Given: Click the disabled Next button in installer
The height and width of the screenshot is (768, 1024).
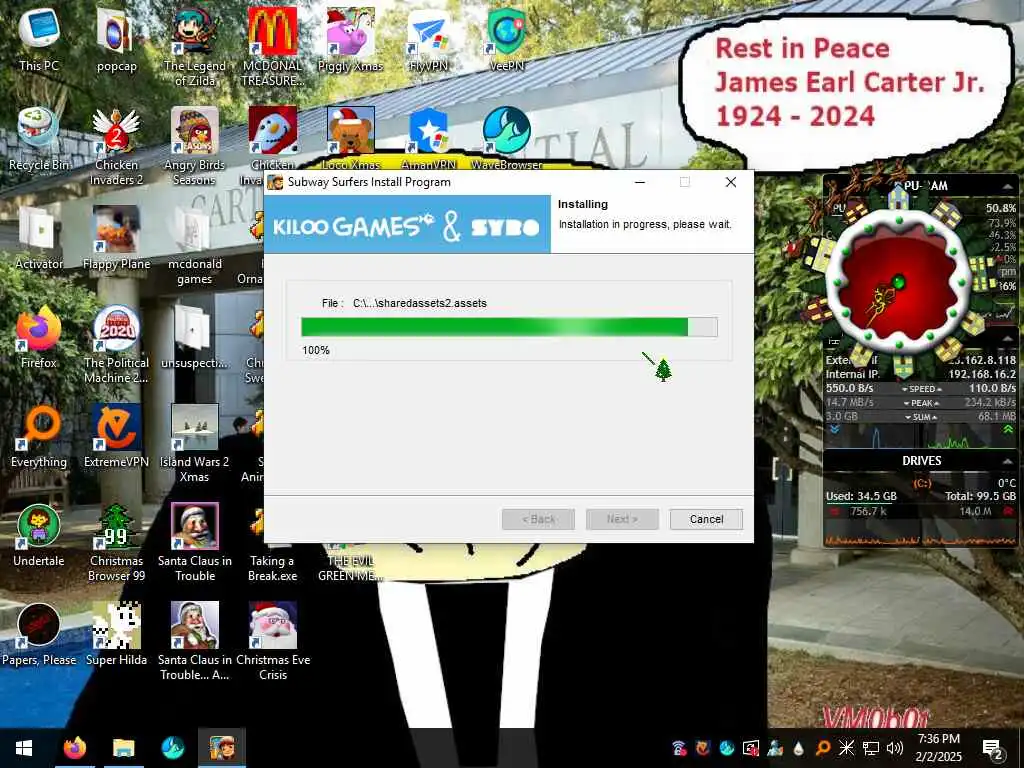Looking at the screenshot, I should (622, 519).
